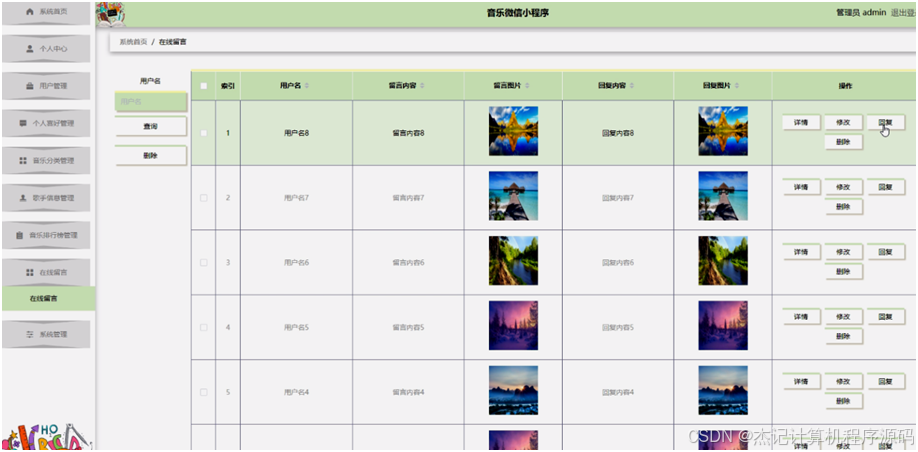
Task: Open 详情 for row 用户名6
Action: click(x=801, y=252)
